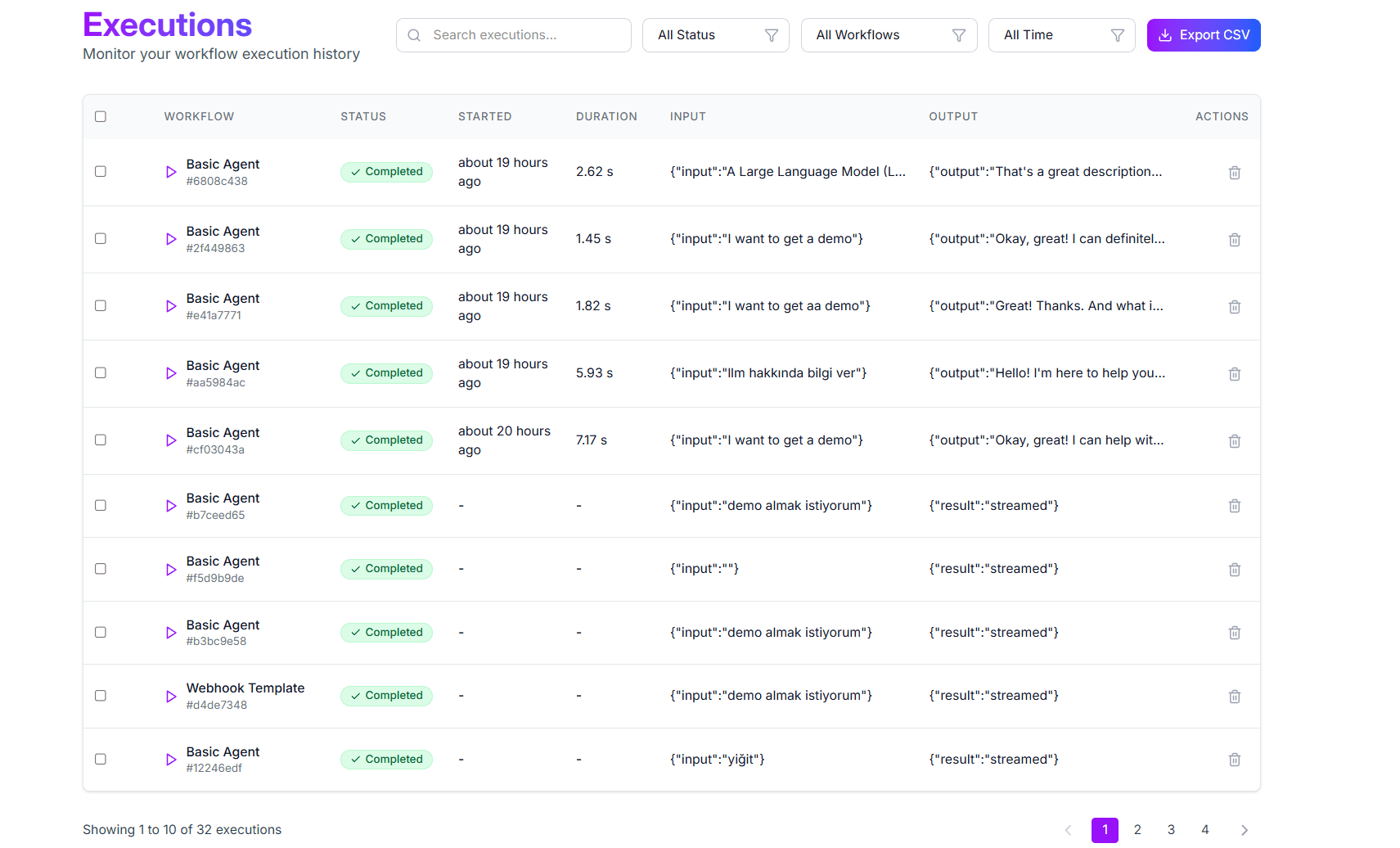Select the play icon next to #2f449863
Image resolution: width=1400 pixels, height=848 pixels.
click(x=170, y=240)
